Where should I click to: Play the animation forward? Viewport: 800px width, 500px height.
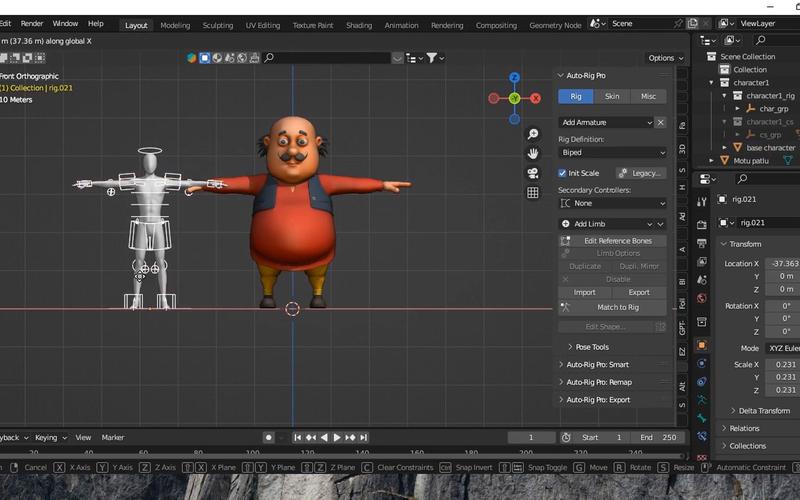click(x=337, y=437)
